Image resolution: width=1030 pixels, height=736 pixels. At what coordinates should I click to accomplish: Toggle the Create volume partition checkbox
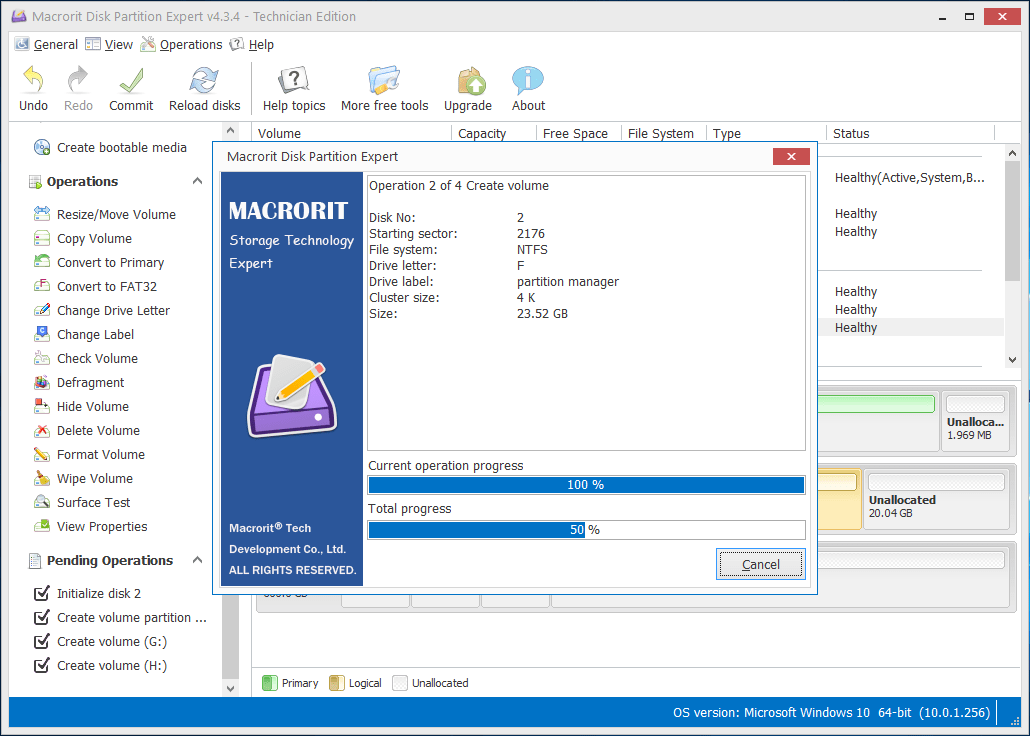[41, 618]
